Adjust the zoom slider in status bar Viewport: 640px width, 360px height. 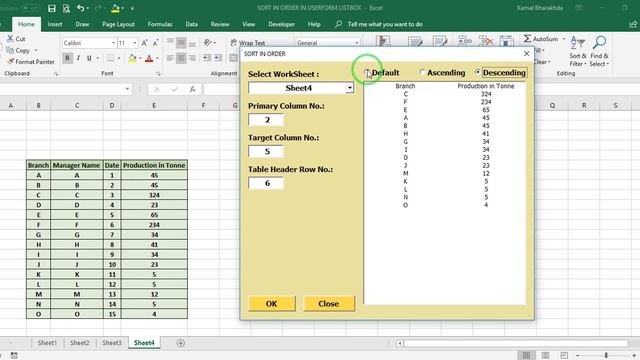pyautogui.click(x=606, y=356)
